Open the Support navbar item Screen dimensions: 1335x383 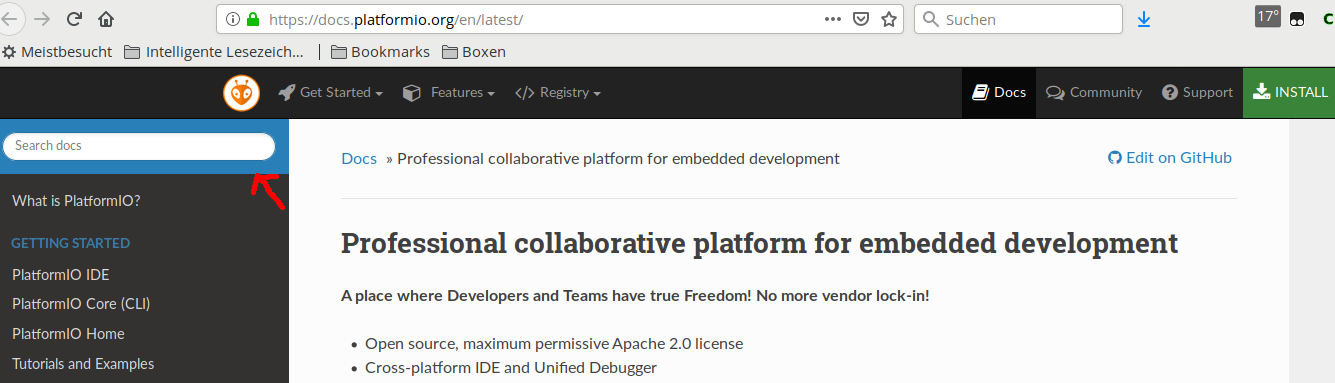[x=1197, y=93]
